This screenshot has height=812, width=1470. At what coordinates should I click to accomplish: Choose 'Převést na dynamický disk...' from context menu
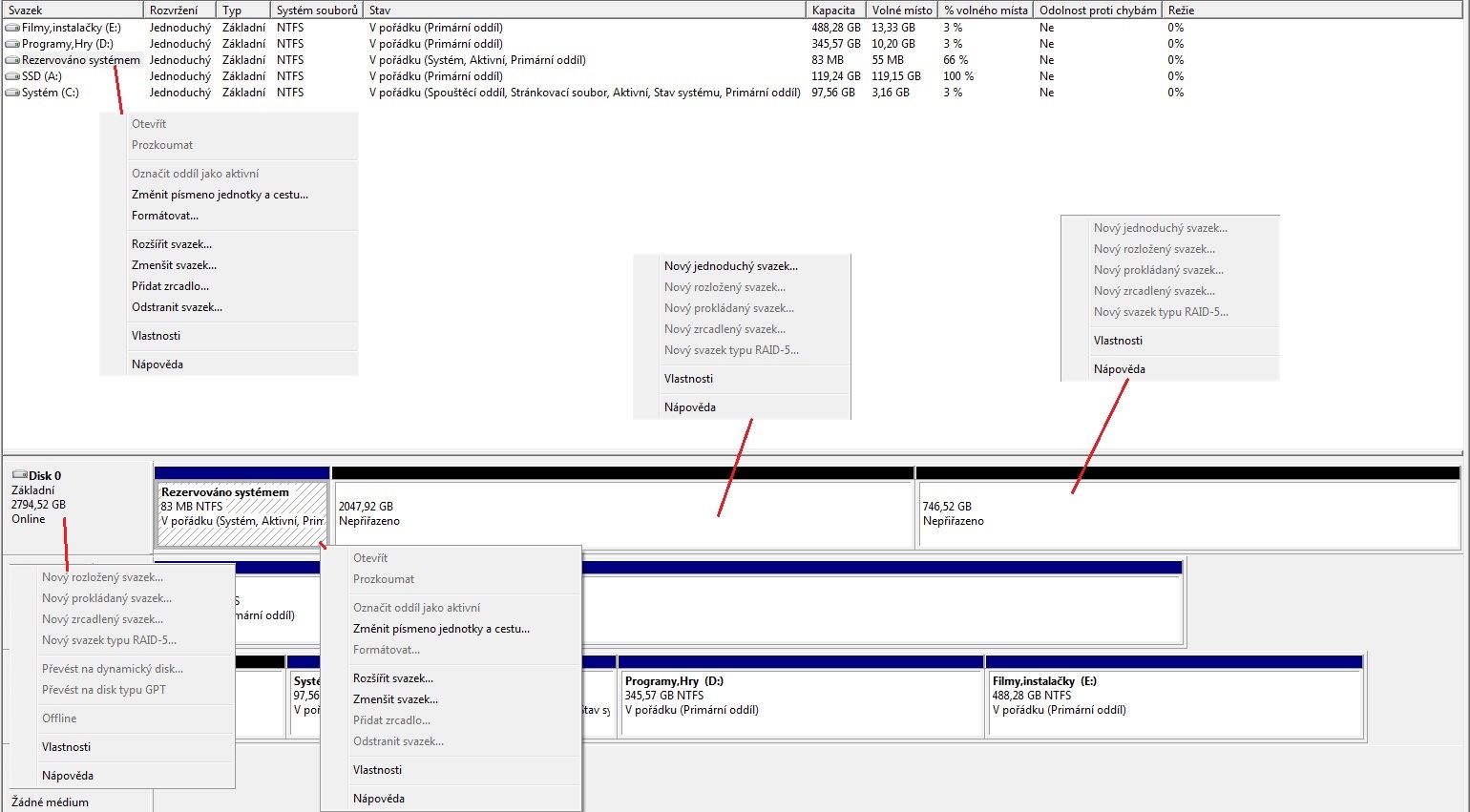tap(113, 669)
